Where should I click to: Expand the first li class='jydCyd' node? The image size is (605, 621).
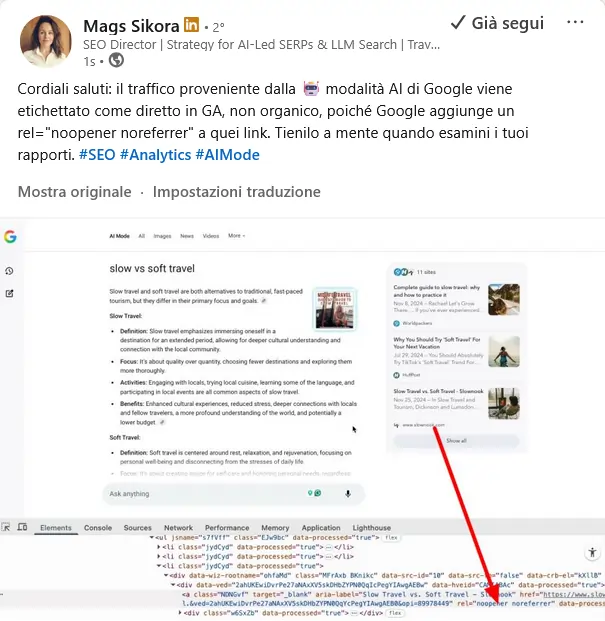coord(159,547)
